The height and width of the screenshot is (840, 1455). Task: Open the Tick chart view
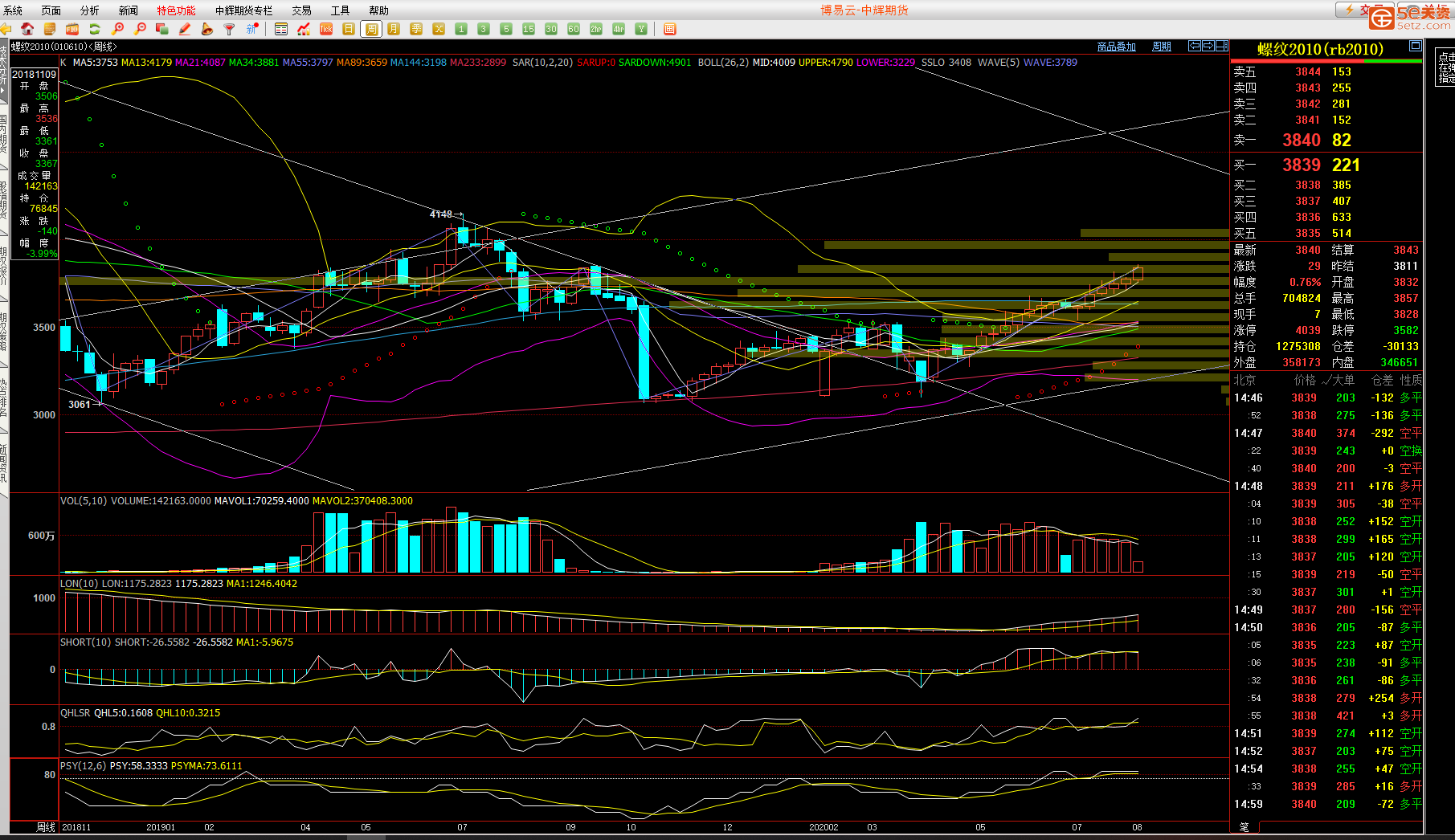pos(326,29)
